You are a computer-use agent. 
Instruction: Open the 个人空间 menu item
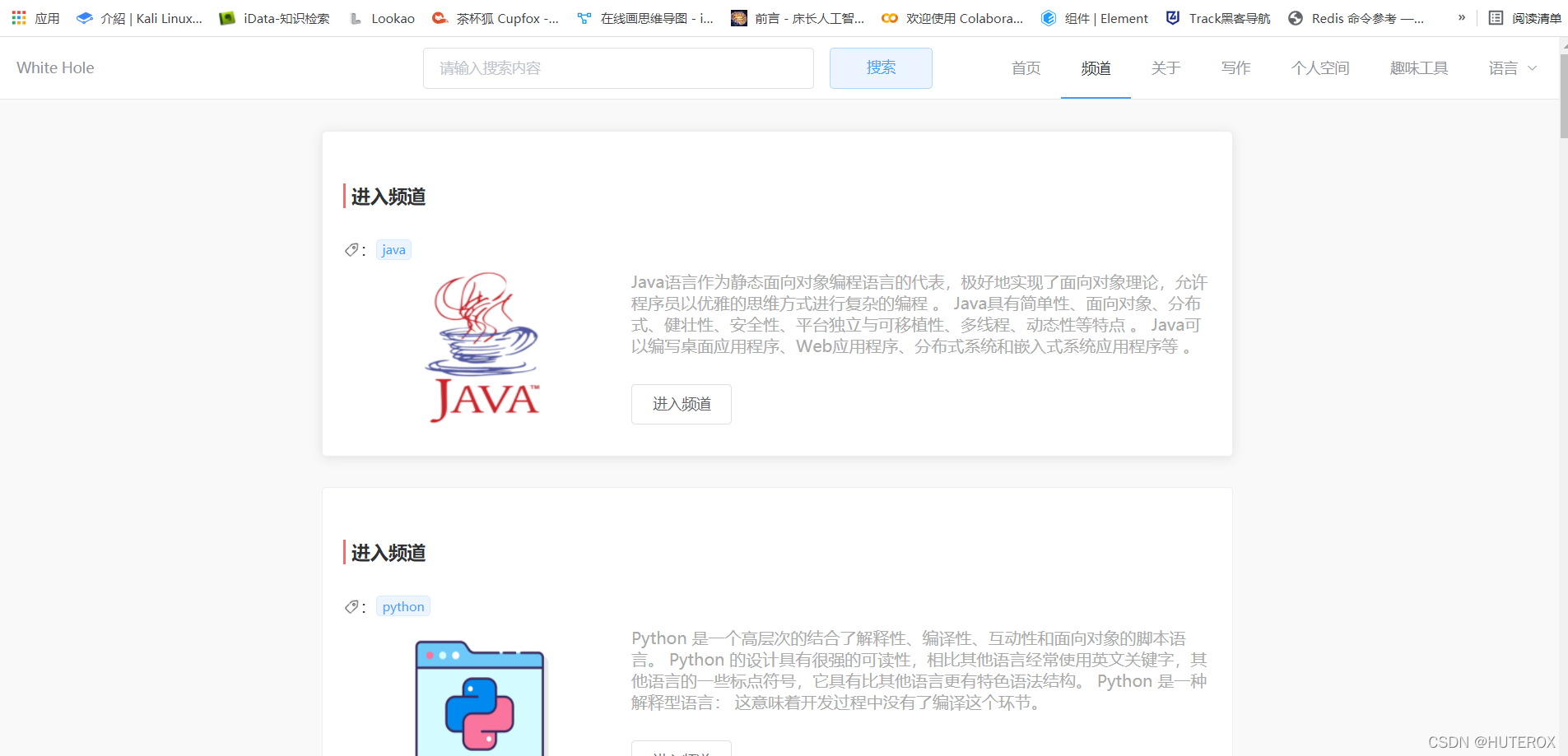tap(1320, 68)
